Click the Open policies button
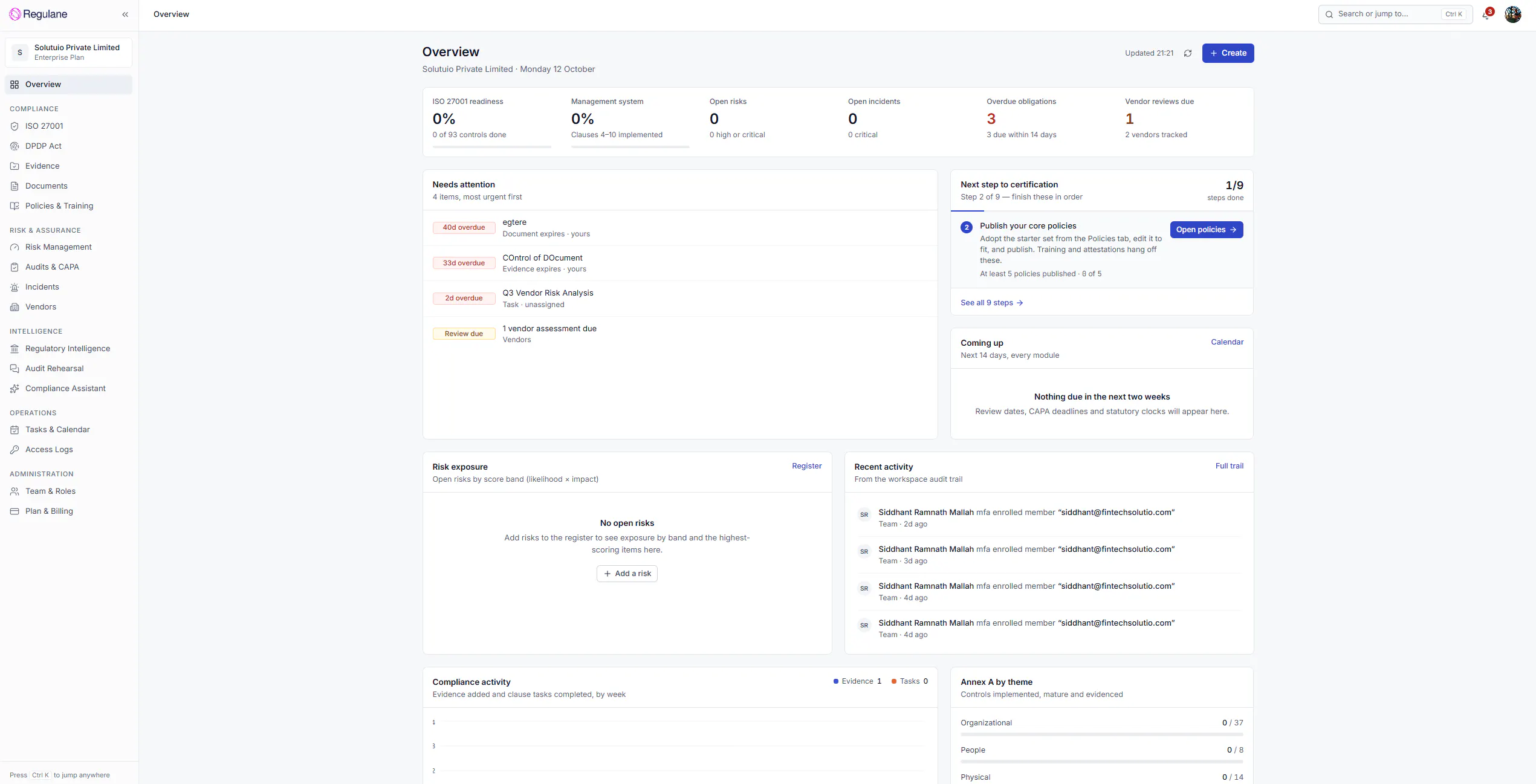The image size is (1536, 784). (1206, 230)
